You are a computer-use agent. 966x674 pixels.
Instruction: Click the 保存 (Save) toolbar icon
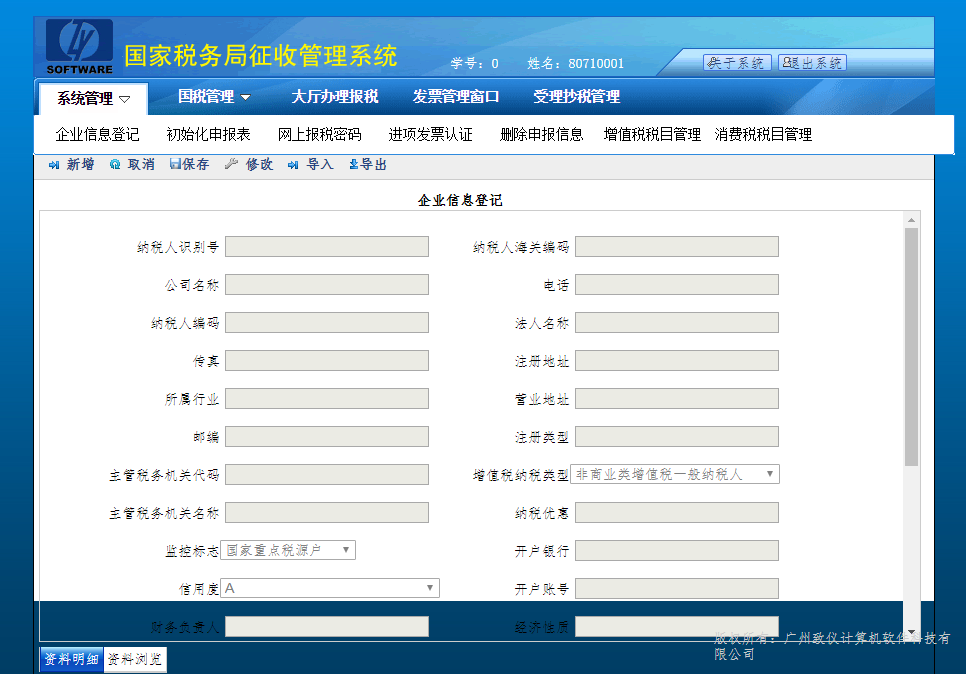coord(175,165)
